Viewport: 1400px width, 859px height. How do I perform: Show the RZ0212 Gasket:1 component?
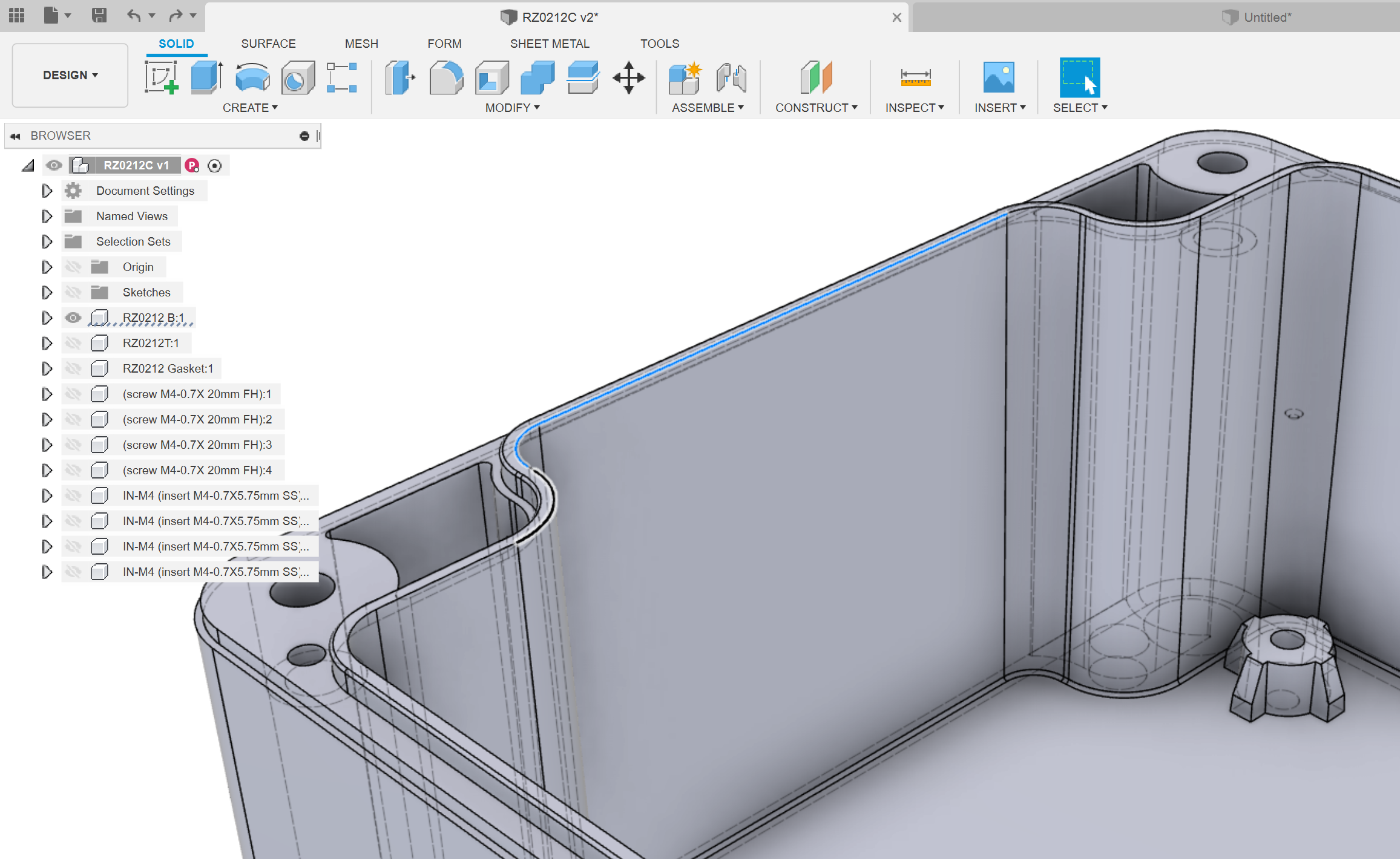point(73,368)
